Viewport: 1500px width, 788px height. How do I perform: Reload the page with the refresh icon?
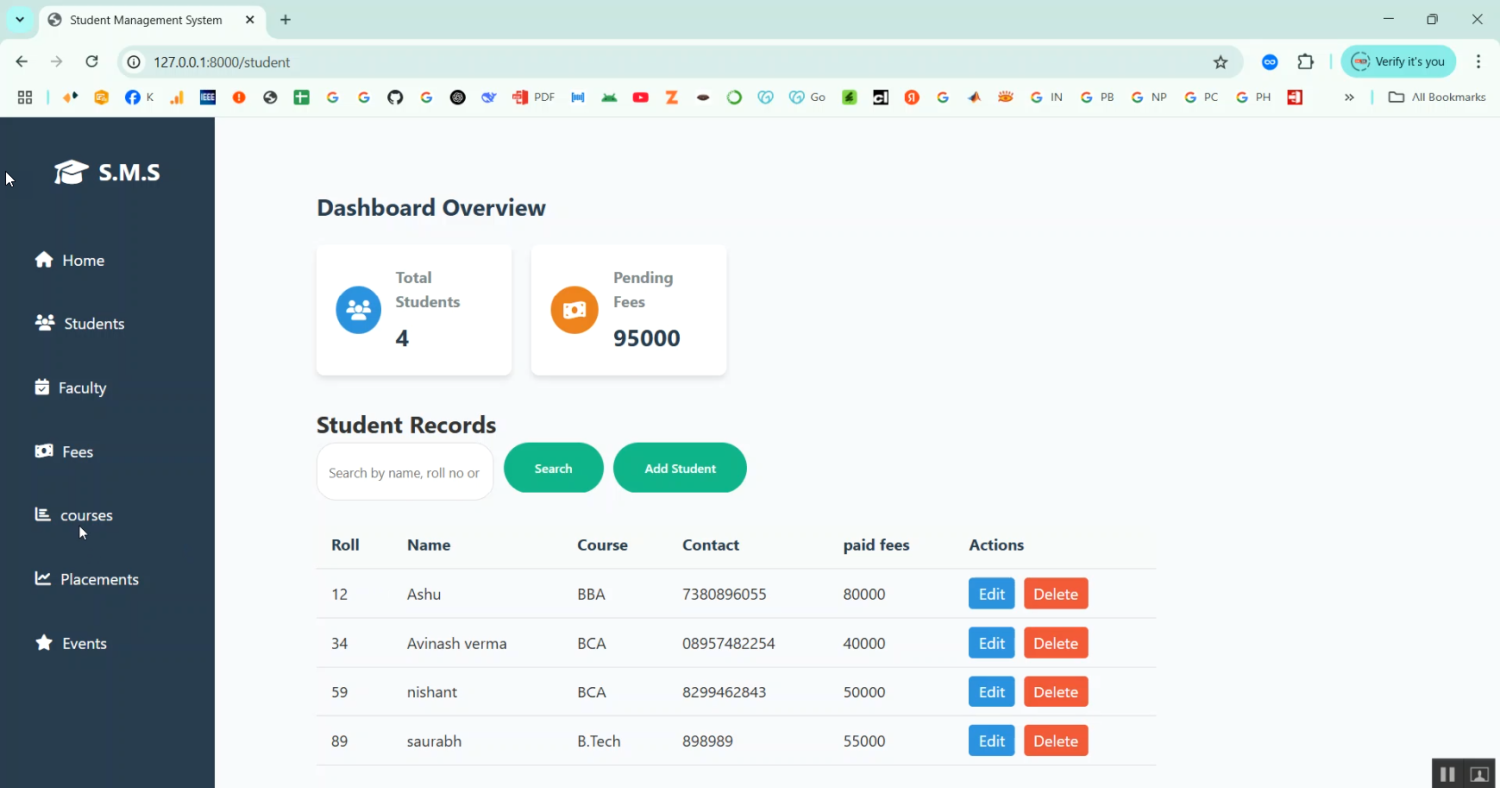click(x=91, y=61)
